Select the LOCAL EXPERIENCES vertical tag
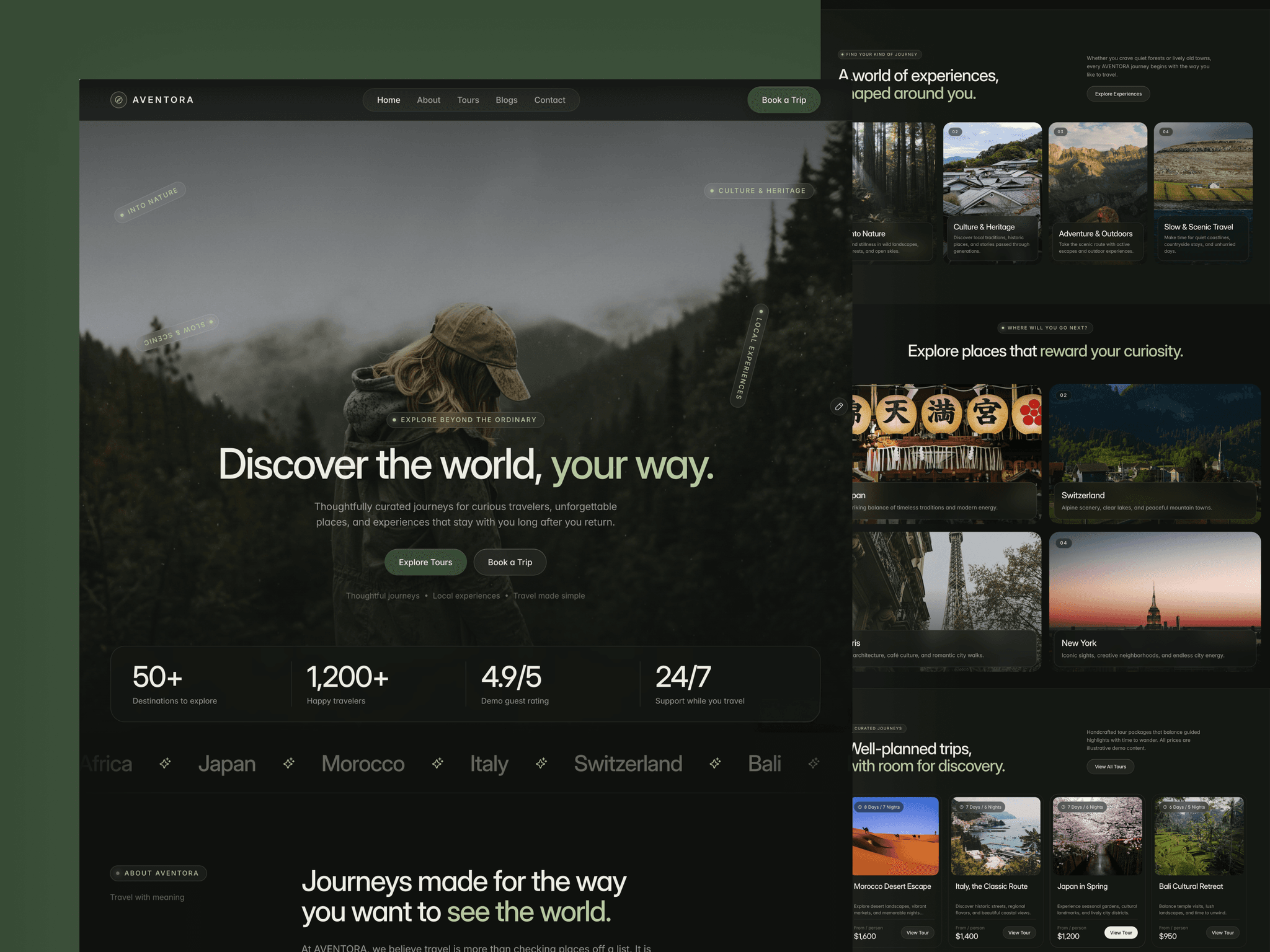This screenshot has width=1270, height=952. pos(750,355)
